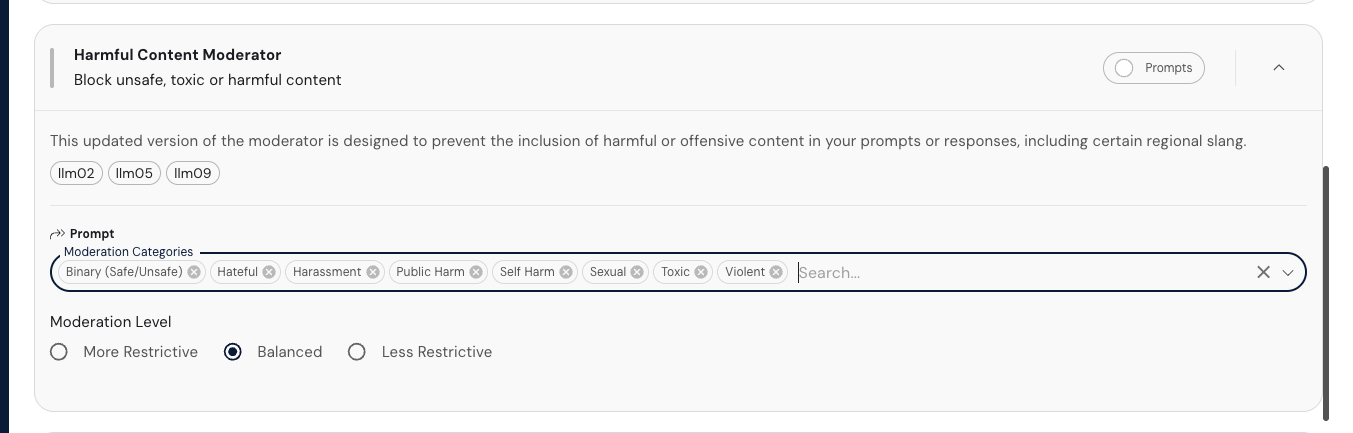Click the llm09 tag
This screenshot has height=433, width=1353.
coord(193,173)
